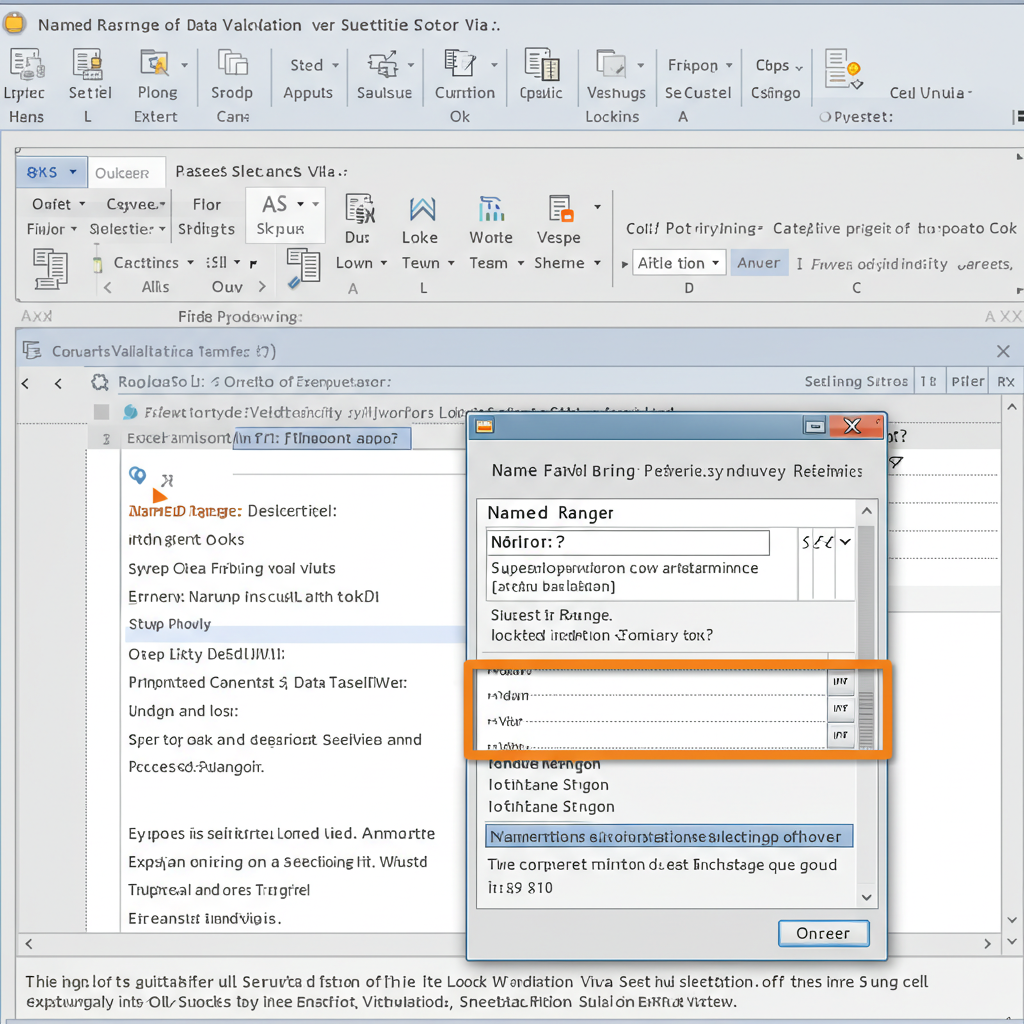The image size is (1024, 1024).
Task: Click the Curntion ribbon icon
Action: coord(460,64)
